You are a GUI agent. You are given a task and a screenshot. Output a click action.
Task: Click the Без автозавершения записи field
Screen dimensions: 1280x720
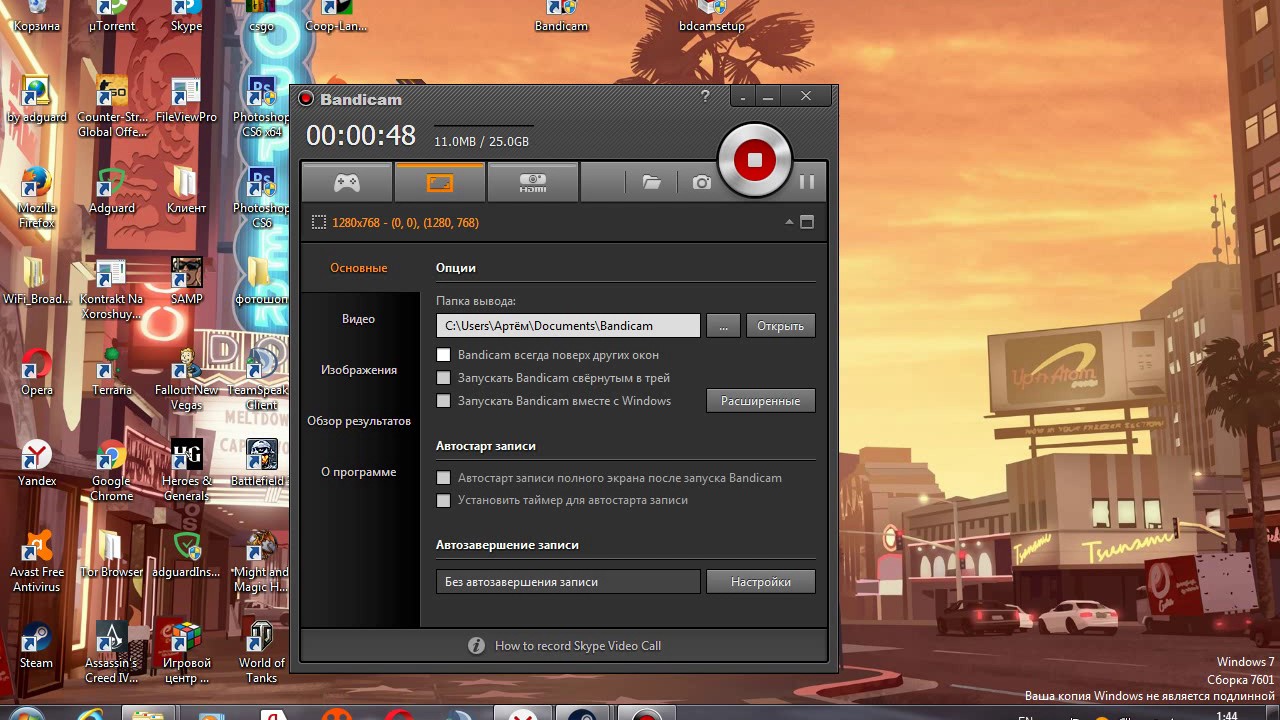point(568,582)
